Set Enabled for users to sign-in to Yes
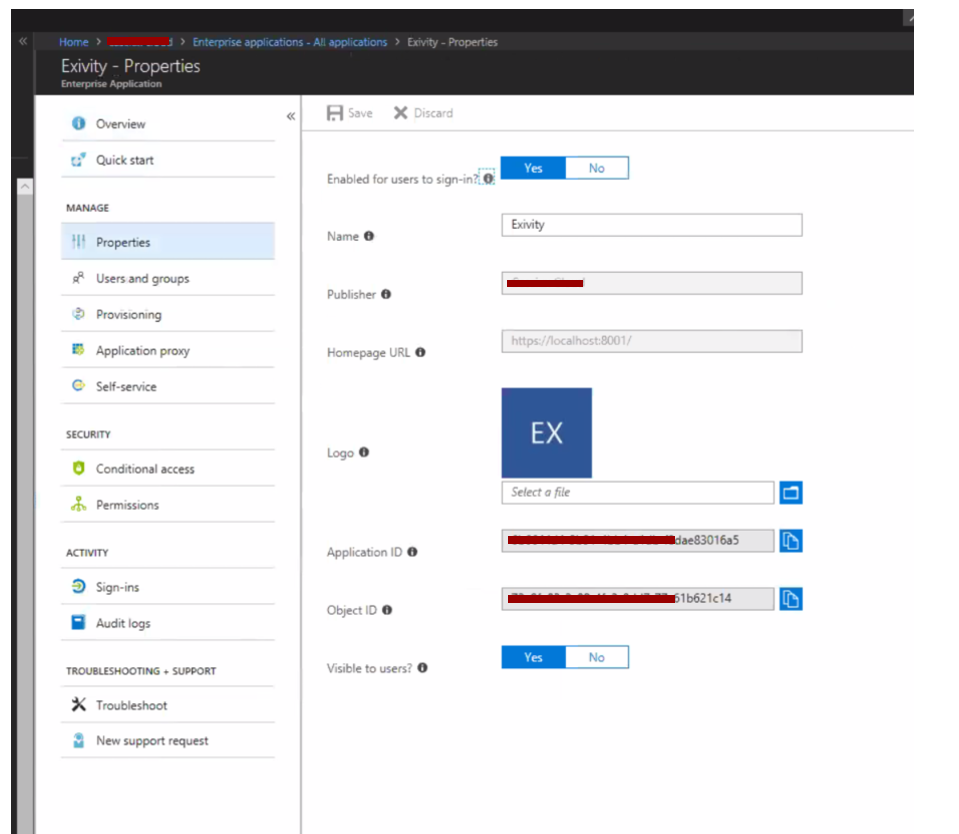The image size is (959, 834). pyautogui.click(x=533, y=168)
